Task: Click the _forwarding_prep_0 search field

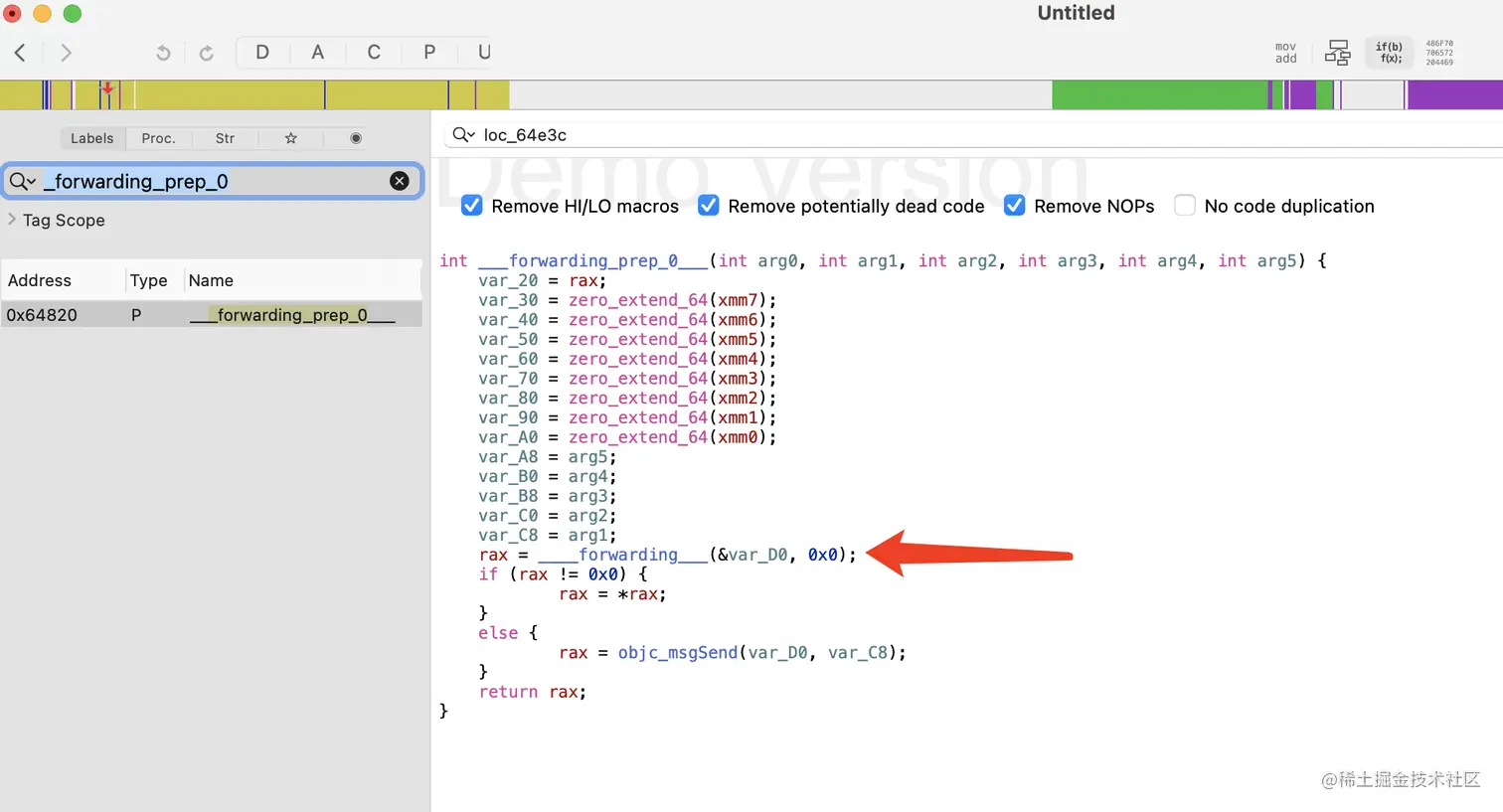Action: (213, 181)
